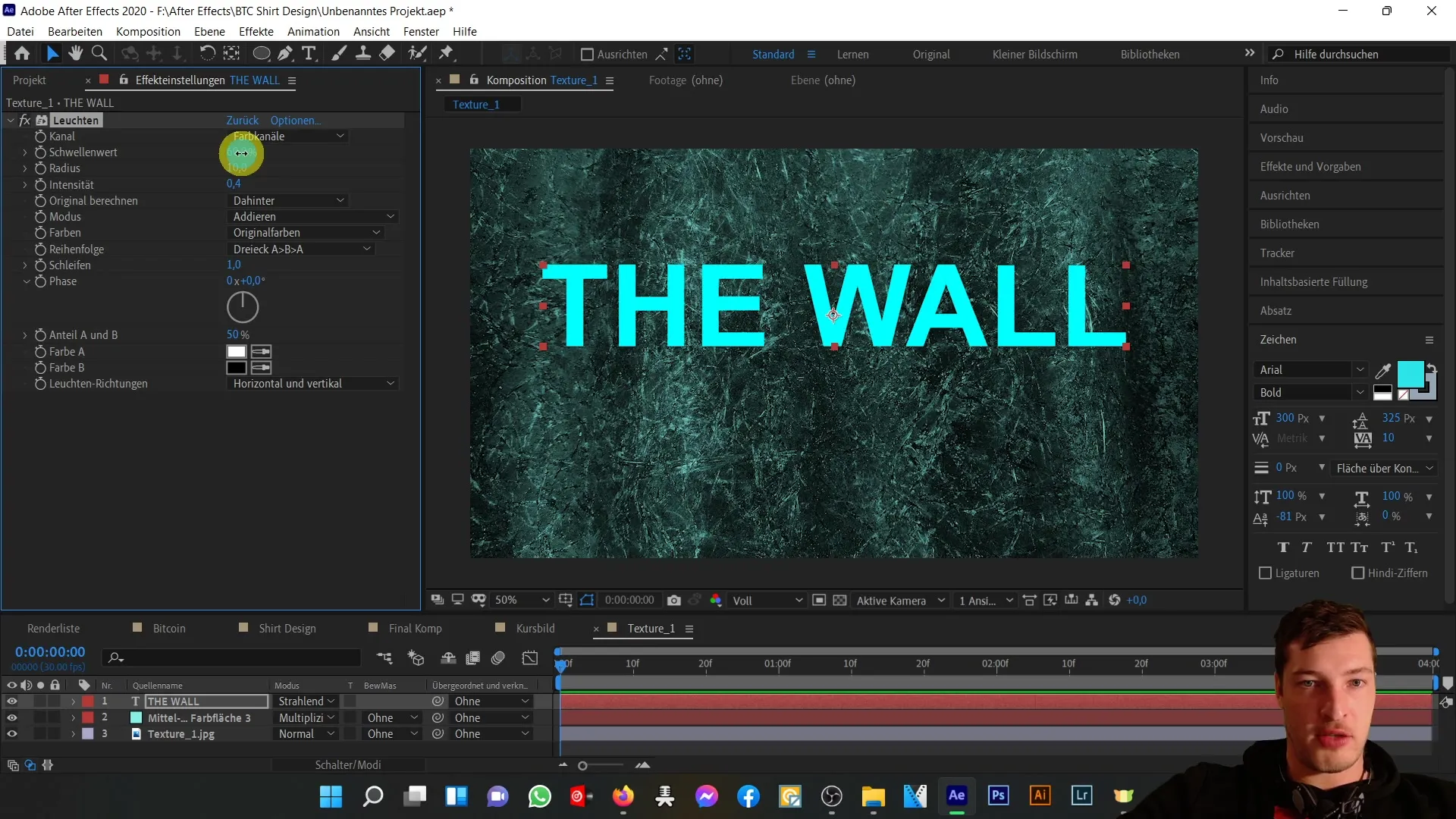Click the Zurück reset link

click(243, 121)
